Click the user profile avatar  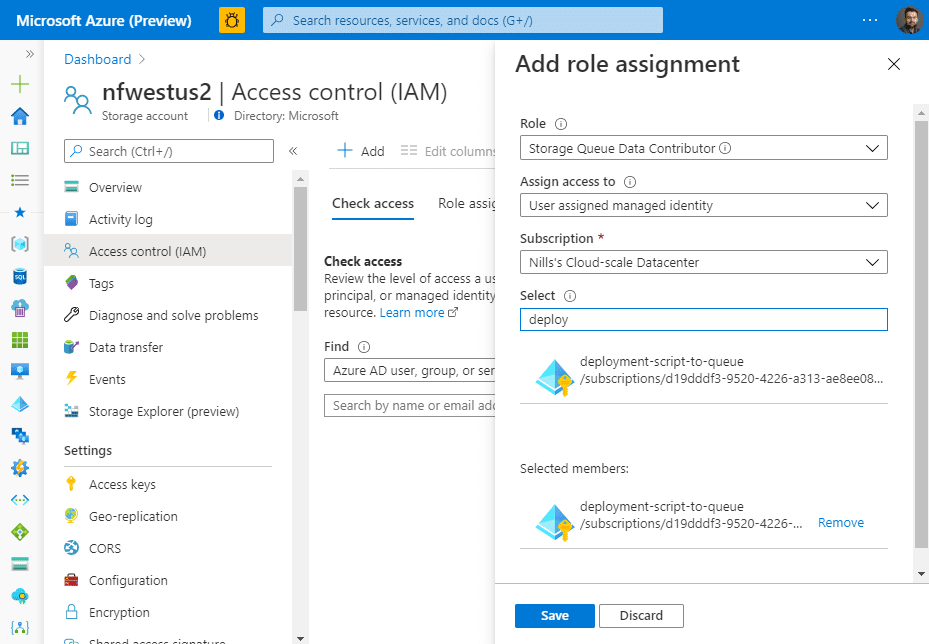pyautogui.click(x=909, y=20)
